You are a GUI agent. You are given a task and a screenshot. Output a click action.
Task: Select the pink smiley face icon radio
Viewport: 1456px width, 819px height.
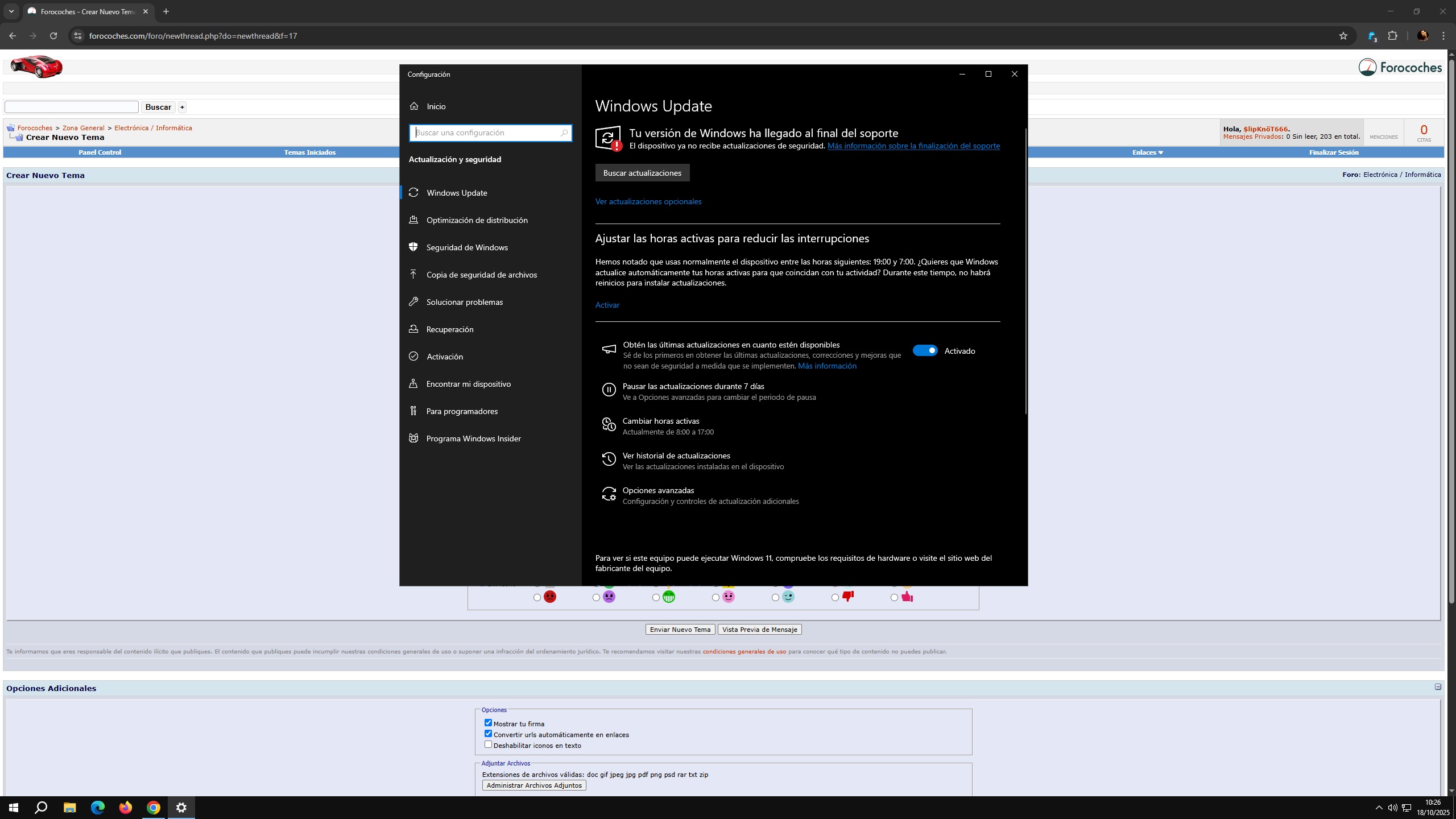715,598
